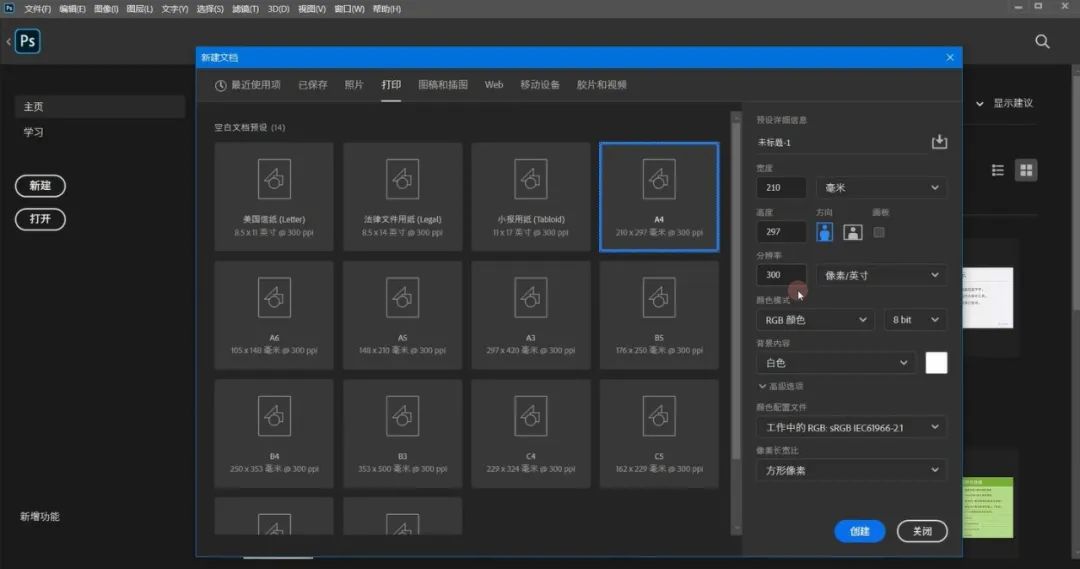1080x569 pixels.
Task: Open 新增功能 link
Action: click(x=39, y=517)
